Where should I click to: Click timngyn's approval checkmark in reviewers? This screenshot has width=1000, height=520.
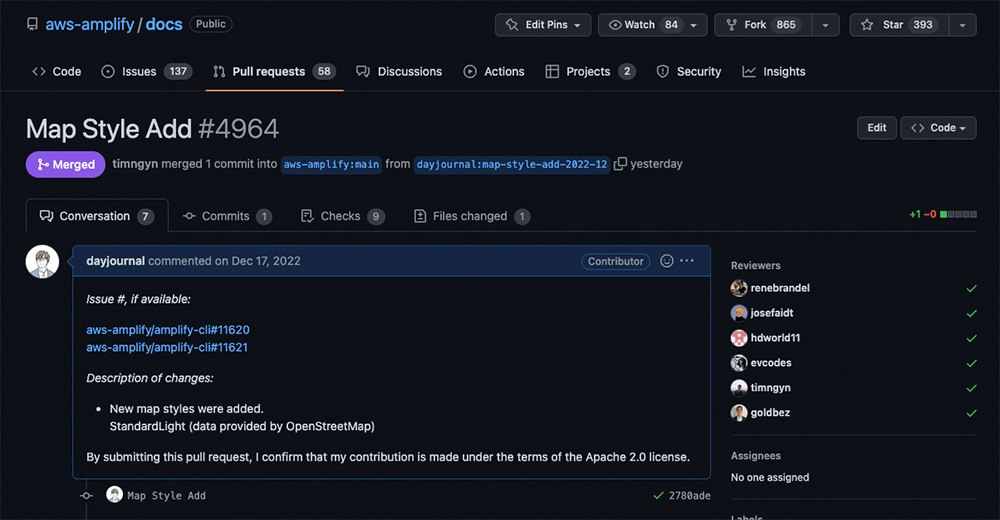pos(971,388)
